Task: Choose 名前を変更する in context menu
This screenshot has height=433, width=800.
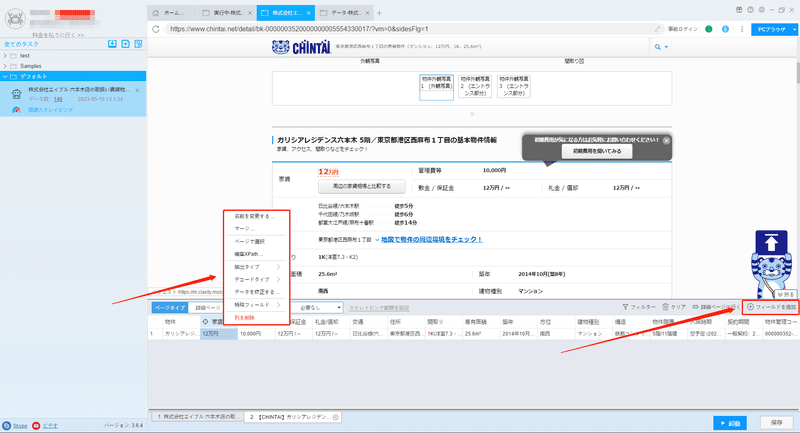Action: 257,216
